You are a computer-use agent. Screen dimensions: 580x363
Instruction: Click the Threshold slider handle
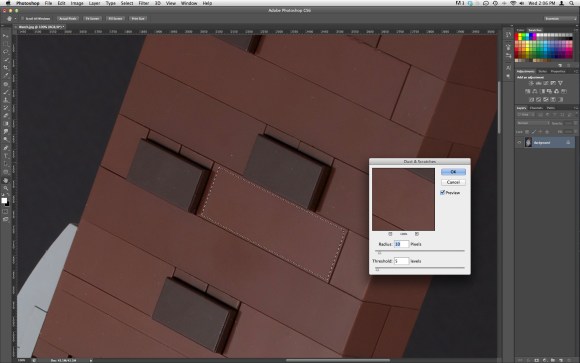point(377,269)
